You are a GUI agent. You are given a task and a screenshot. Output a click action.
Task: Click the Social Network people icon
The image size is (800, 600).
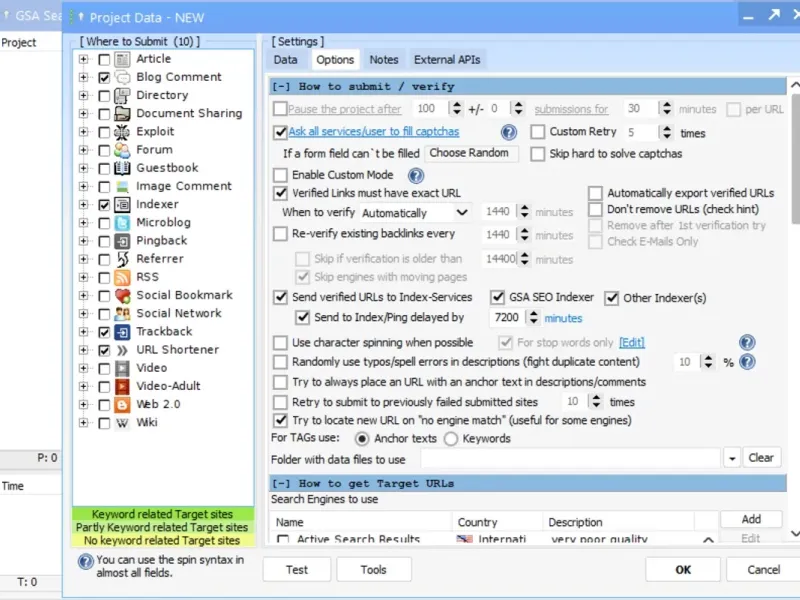122,314
